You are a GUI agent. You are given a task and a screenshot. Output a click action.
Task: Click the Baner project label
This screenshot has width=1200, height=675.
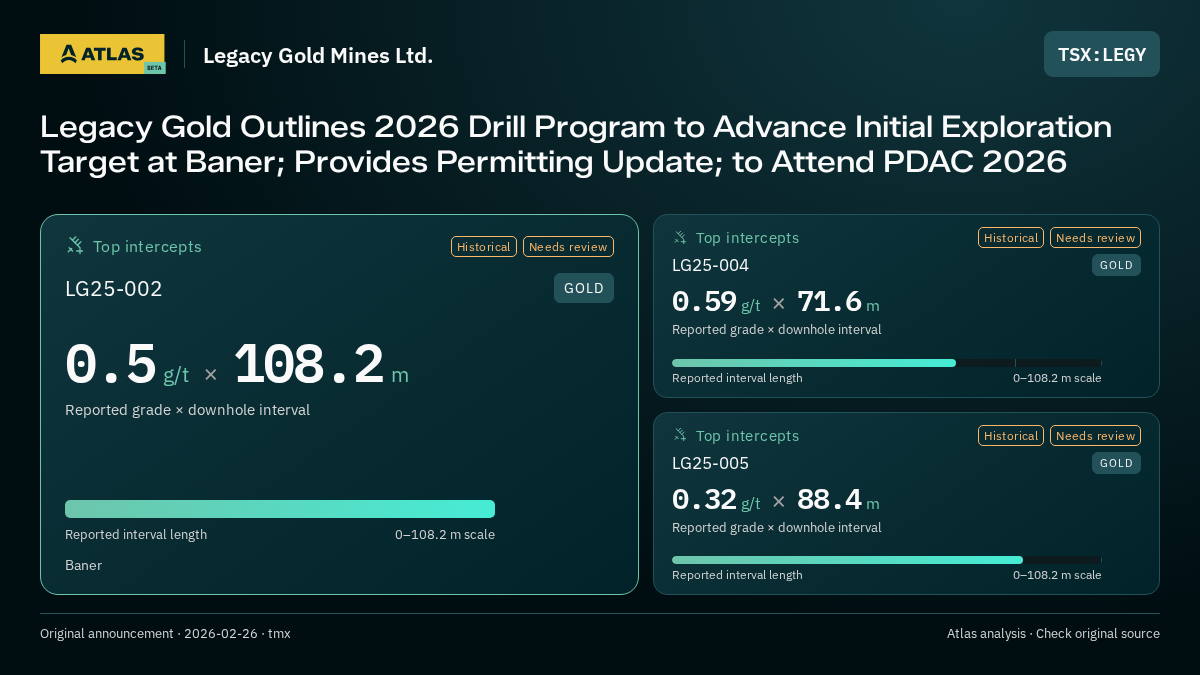point(84,565)
